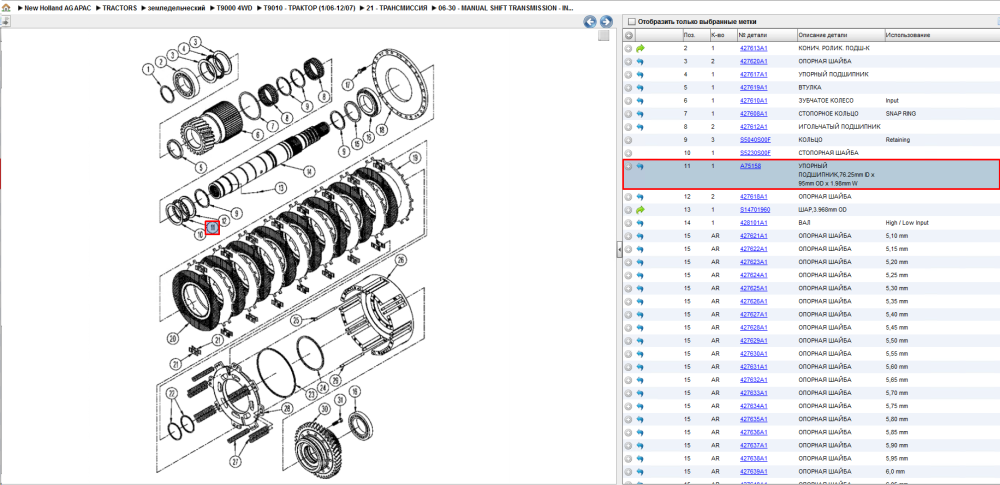
Task: Open part number link A75158
Action: pos(750,166)
